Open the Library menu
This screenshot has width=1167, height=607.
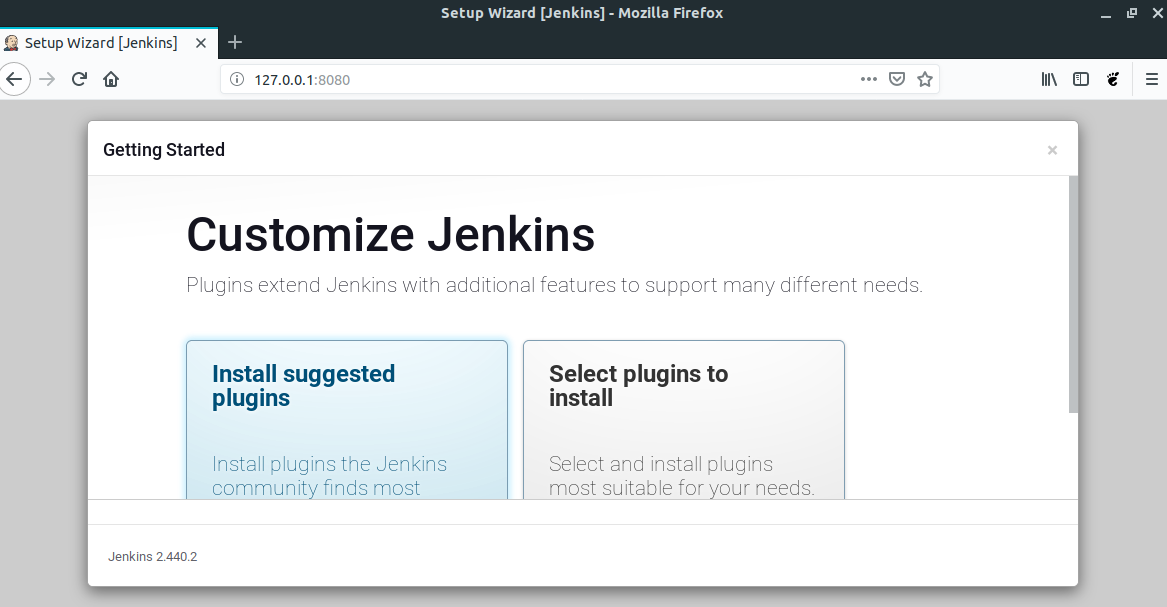coord(1049,79)
